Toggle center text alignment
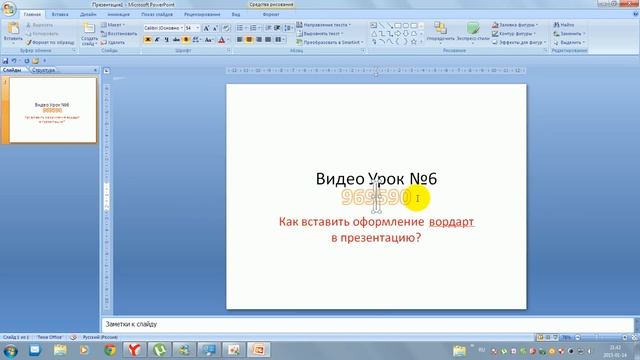 (x=249, y=40)
